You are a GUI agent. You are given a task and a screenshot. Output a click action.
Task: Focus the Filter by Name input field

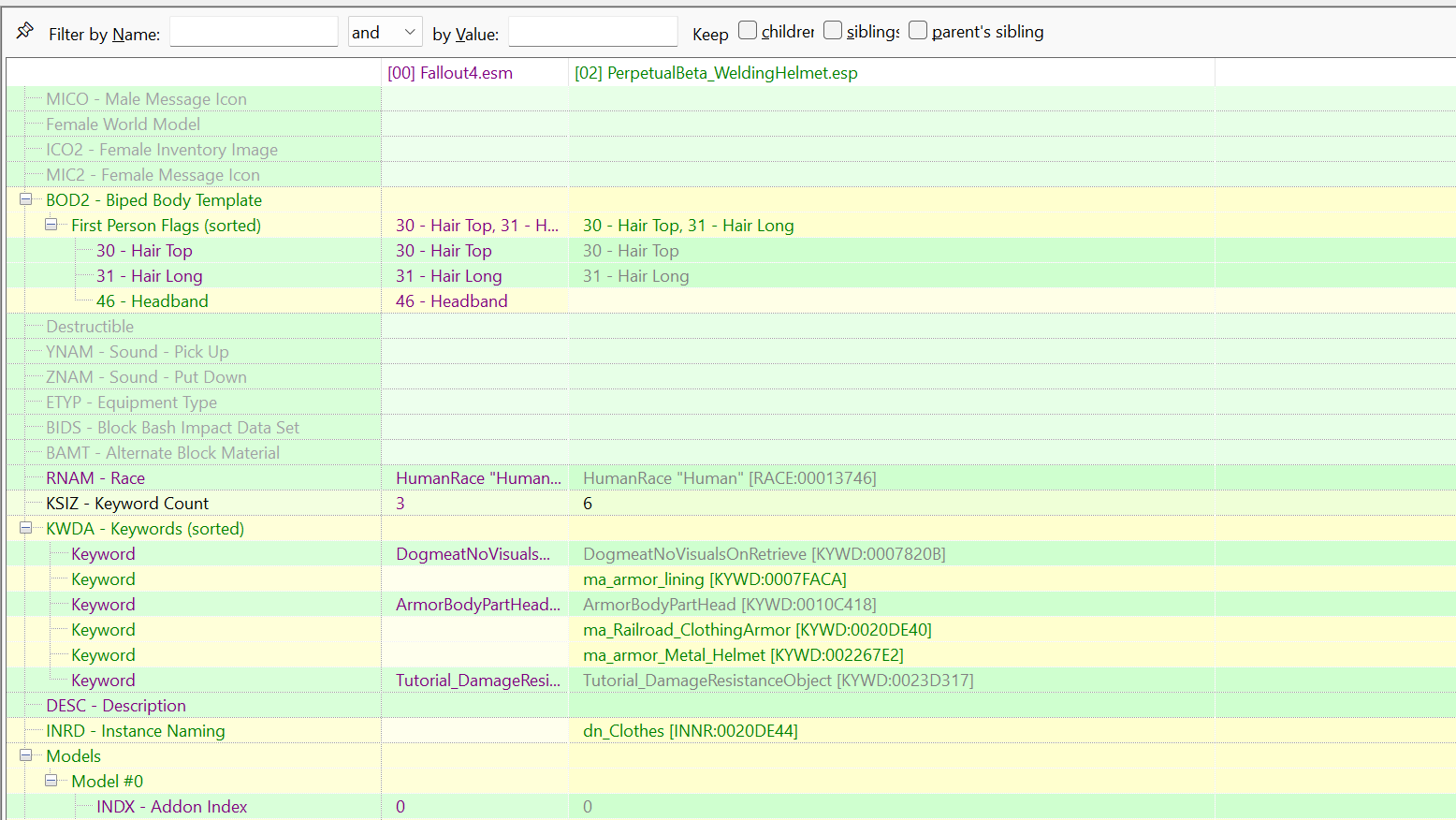254,32
